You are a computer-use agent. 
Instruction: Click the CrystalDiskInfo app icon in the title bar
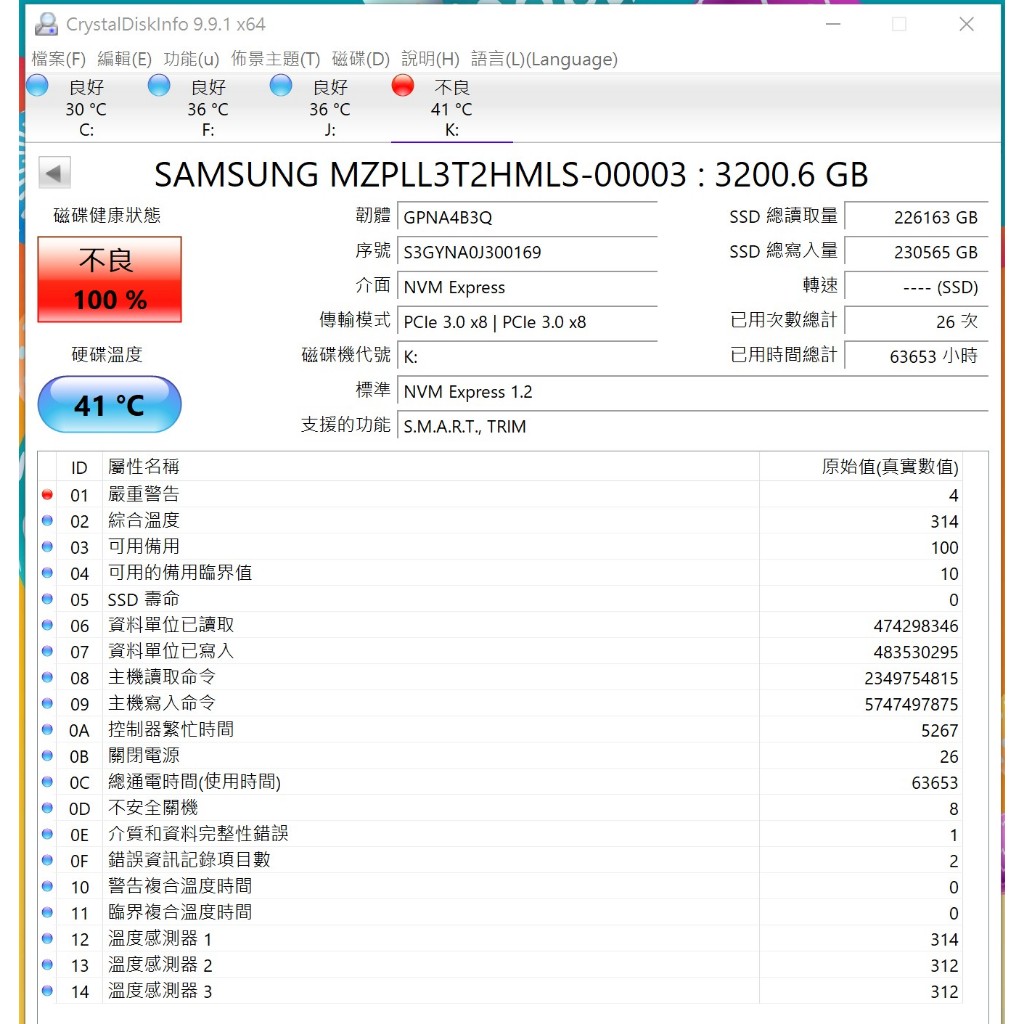[x=46, y=24]
